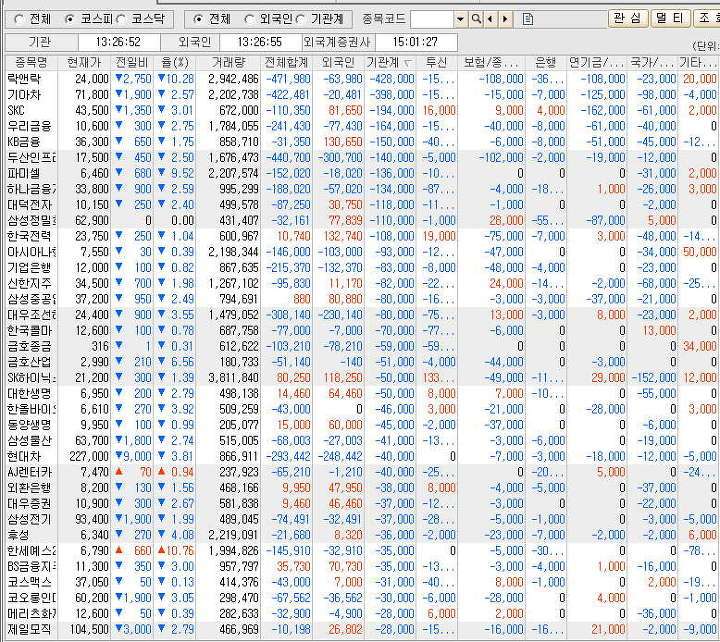Select the 외환은행 stock row name
This screenshot has height=642, width=720.
[29, 488]
